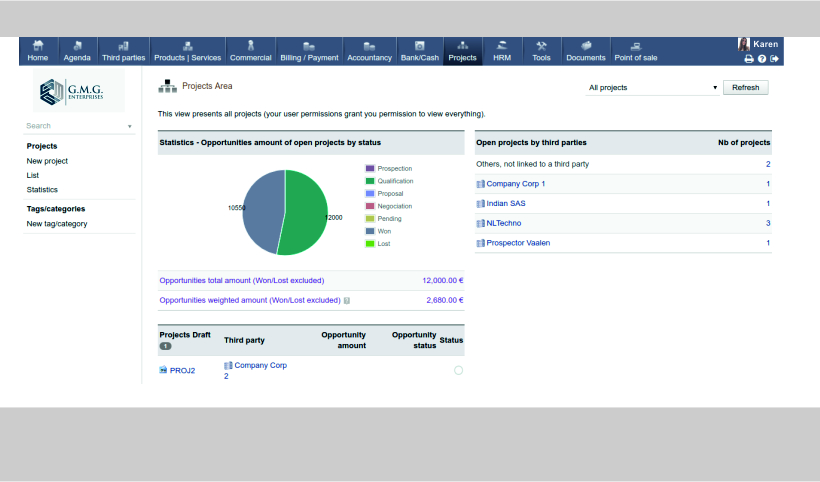Click the weighted amount help icon
The height and width of the screenshot is (482, 820).
pyautogui.click(x=347, y=300)
